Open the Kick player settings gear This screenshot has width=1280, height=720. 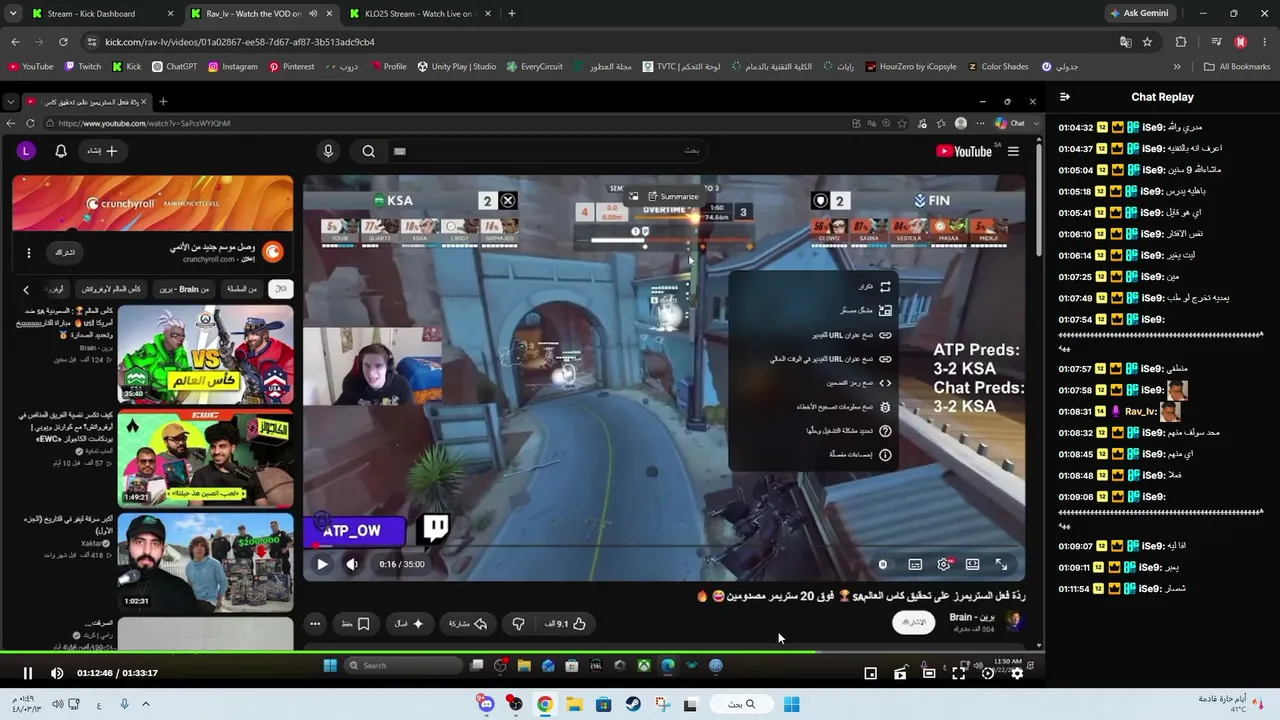(1017, 673)
